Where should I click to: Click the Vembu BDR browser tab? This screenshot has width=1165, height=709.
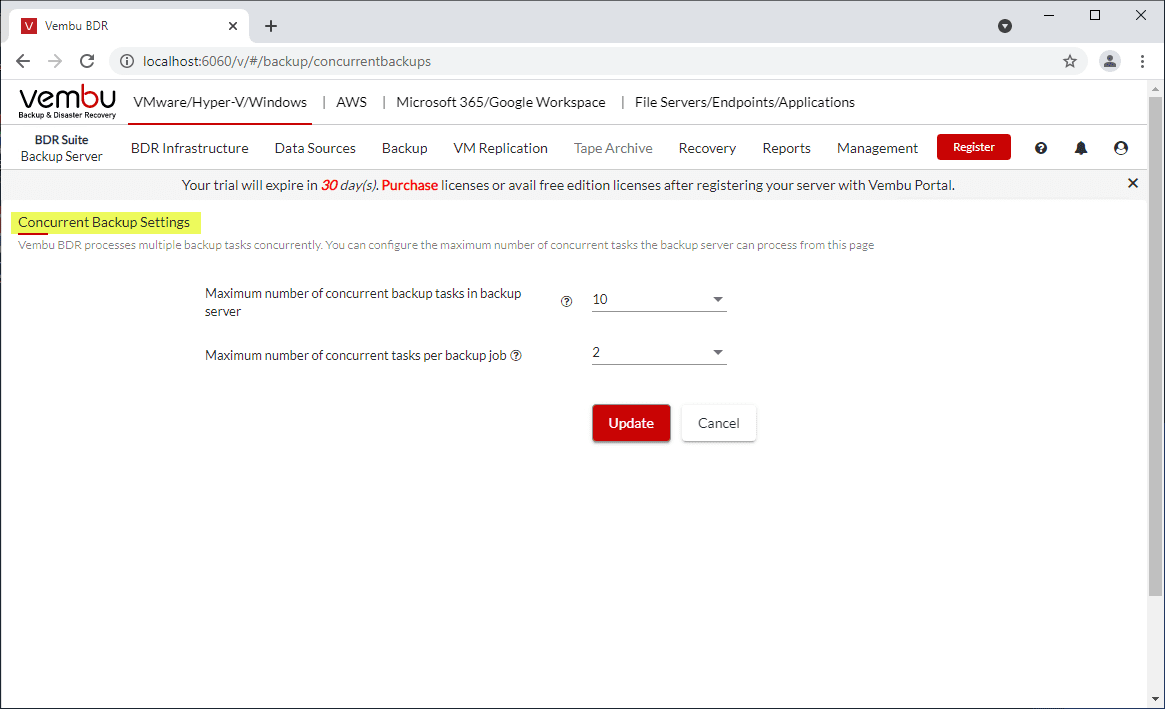pyautogui.click(x=129, y=26)
